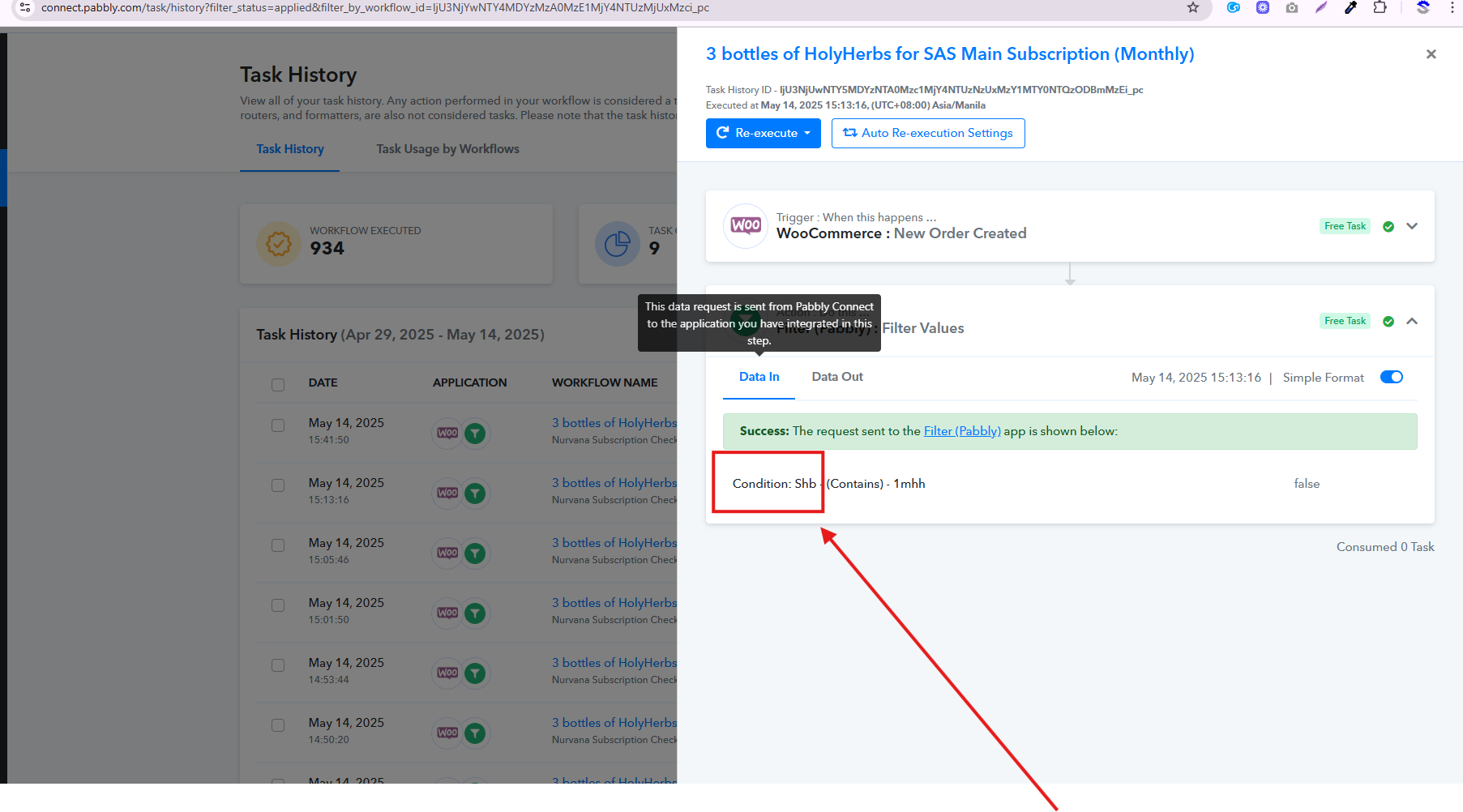Follow the Filter (Pabbly) link
1463x812 pixels.
962,431
